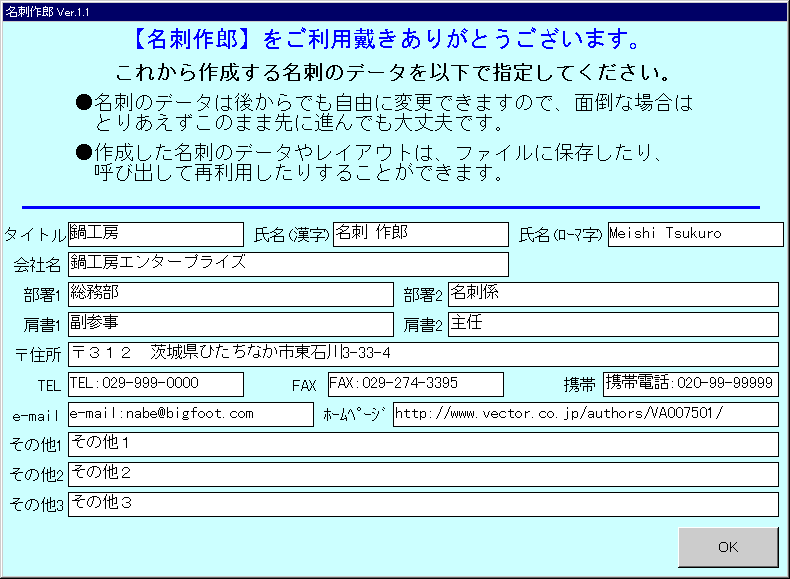Click the FAX field 029-274-3395

(x=416, y=384)
